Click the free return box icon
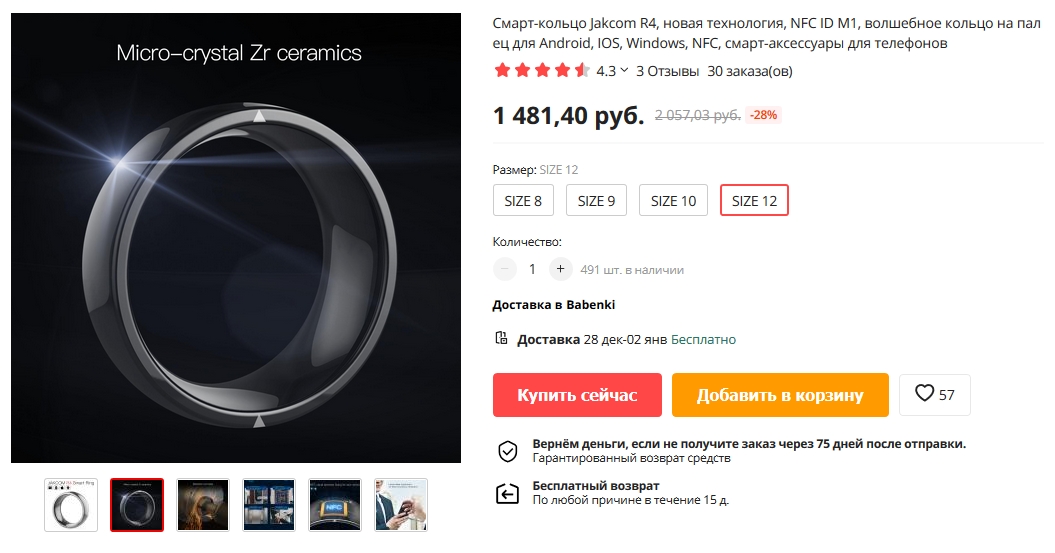Viewport: 1055px width, 553px height. point(508,493)
